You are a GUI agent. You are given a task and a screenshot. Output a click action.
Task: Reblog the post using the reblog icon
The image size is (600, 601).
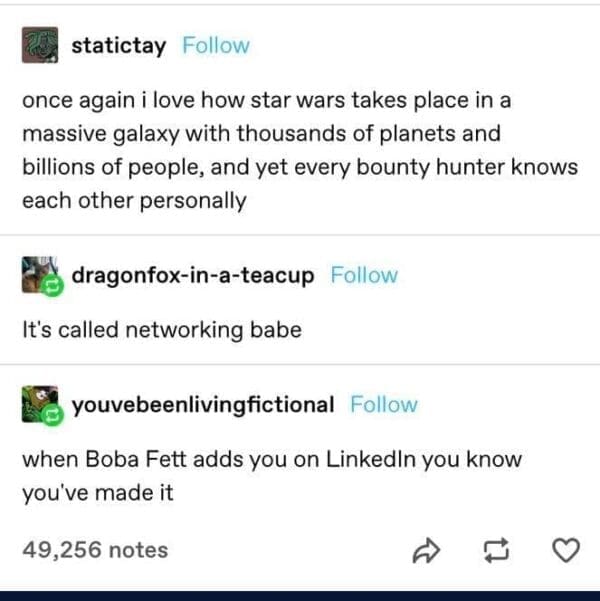click(x=496, y=551)
